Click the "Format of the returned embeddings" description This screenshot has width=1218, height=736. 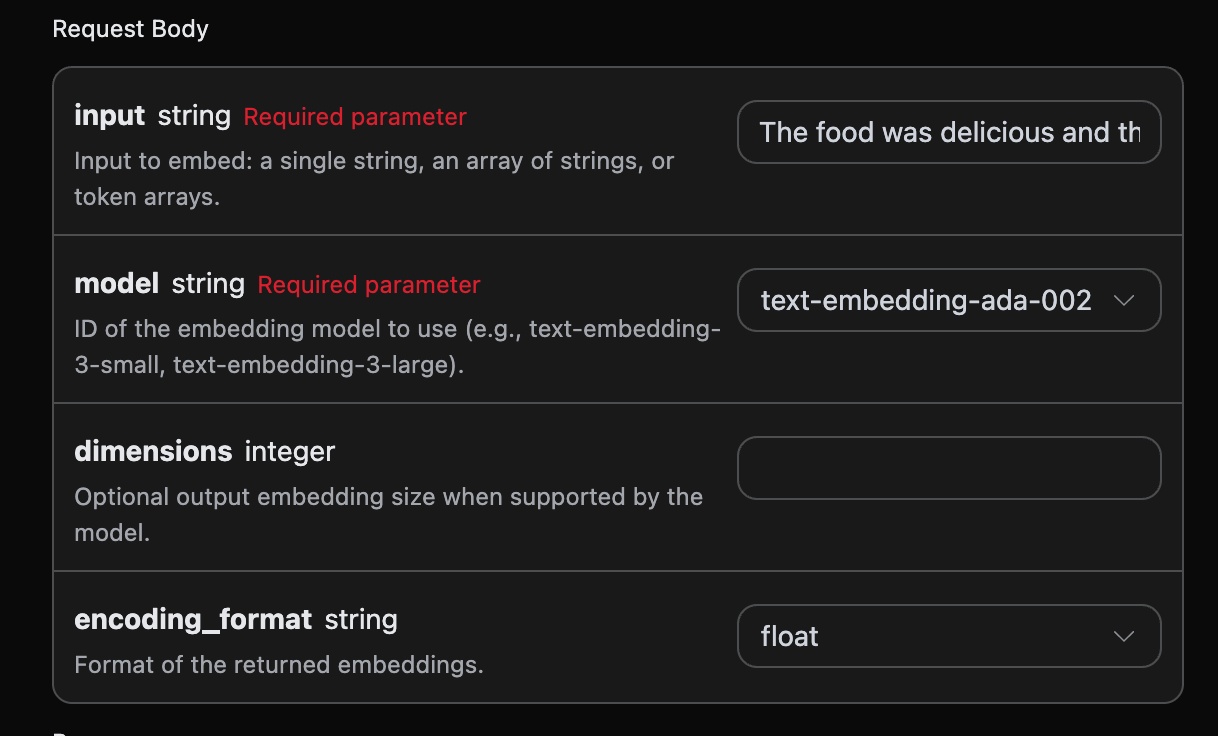pos(279,664)
